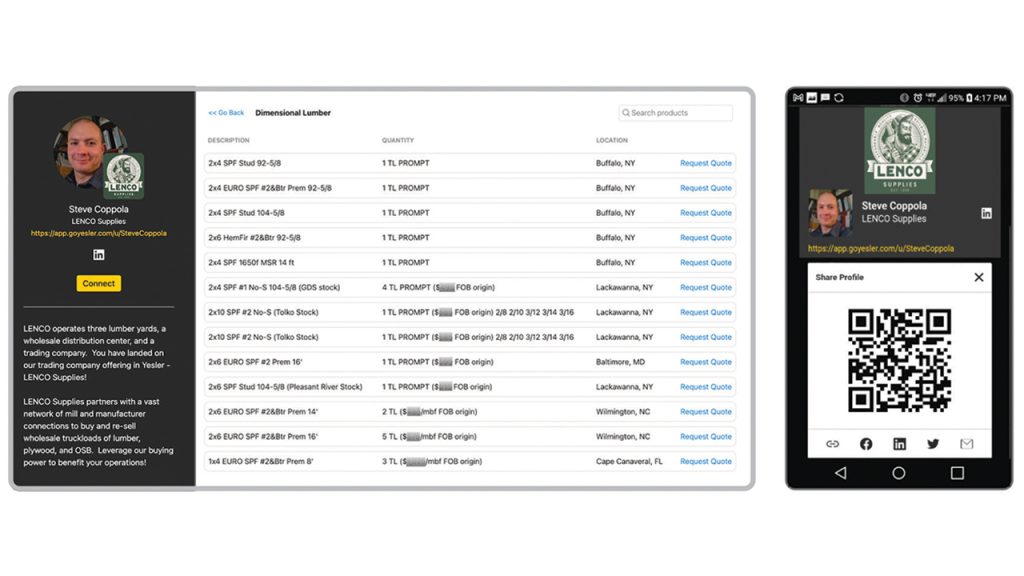Image resolution: width=1024 pixels, height=576 pixels.
Task: Tap Steve Coppola photo on phone screen
Action: coord(830,213)
